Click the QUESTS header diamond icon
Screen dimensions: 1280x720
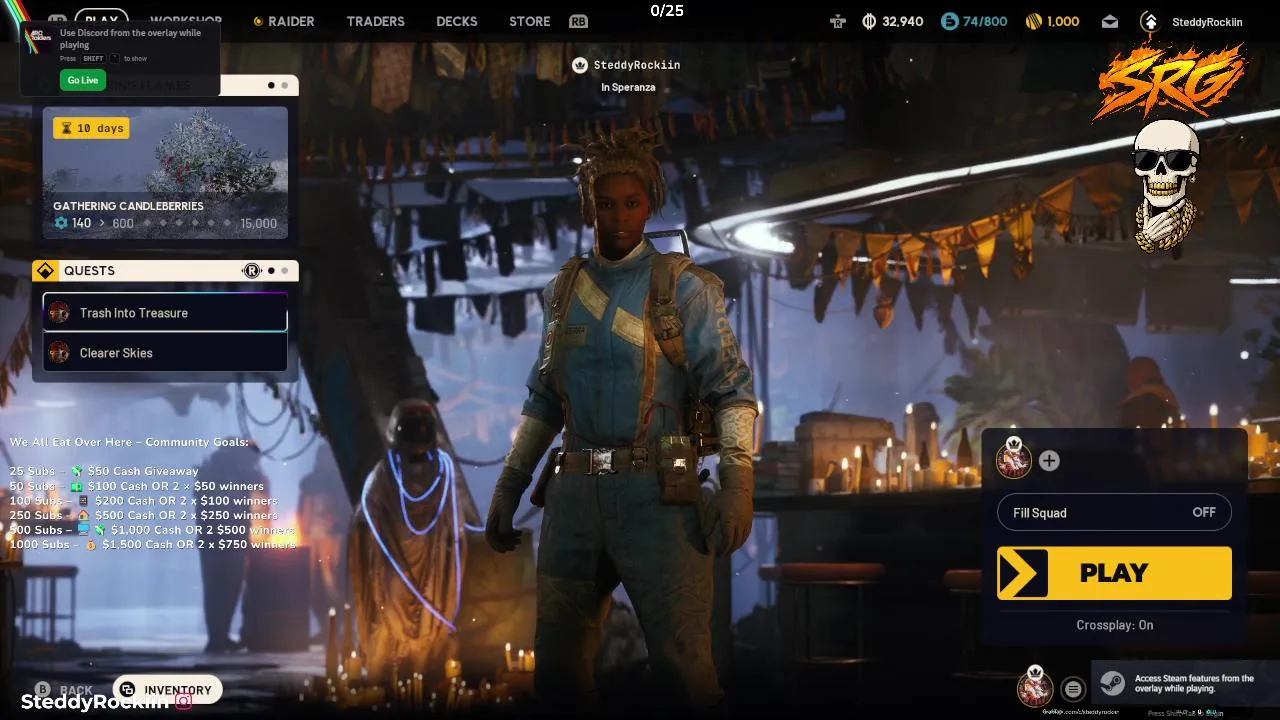click(x=45, y=271)
